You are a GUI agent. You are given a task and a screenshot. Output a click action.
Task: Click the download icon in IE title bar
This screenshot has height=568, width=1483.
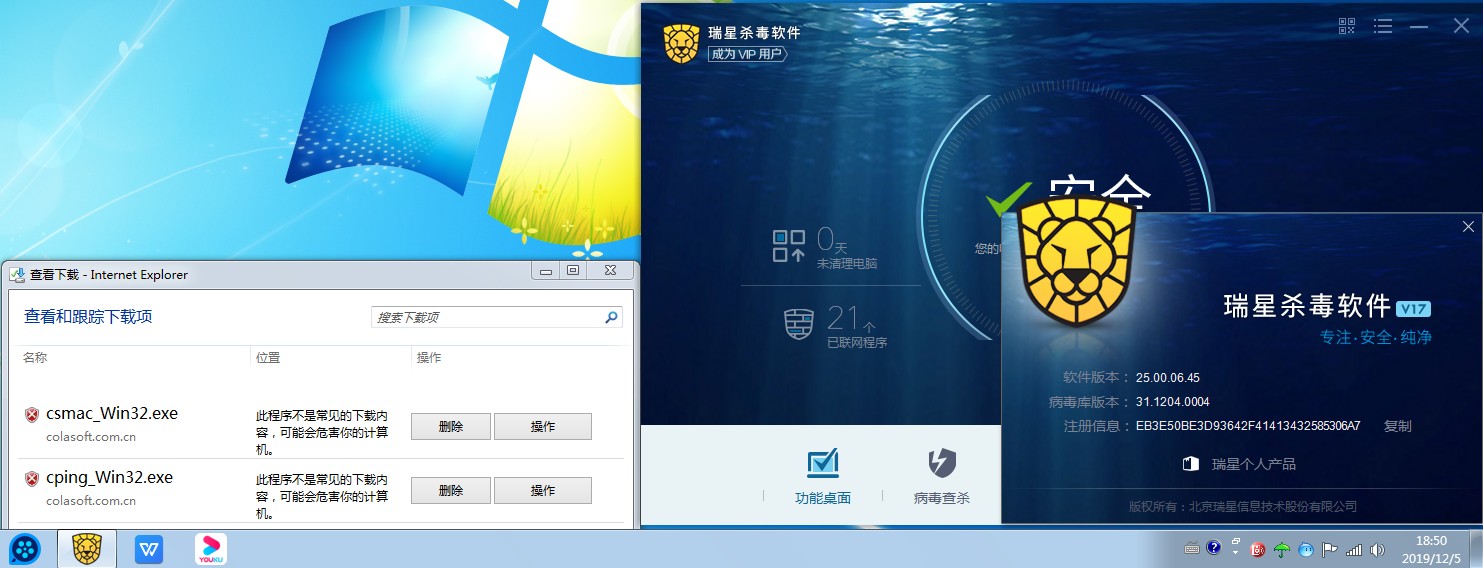(17, 274)
